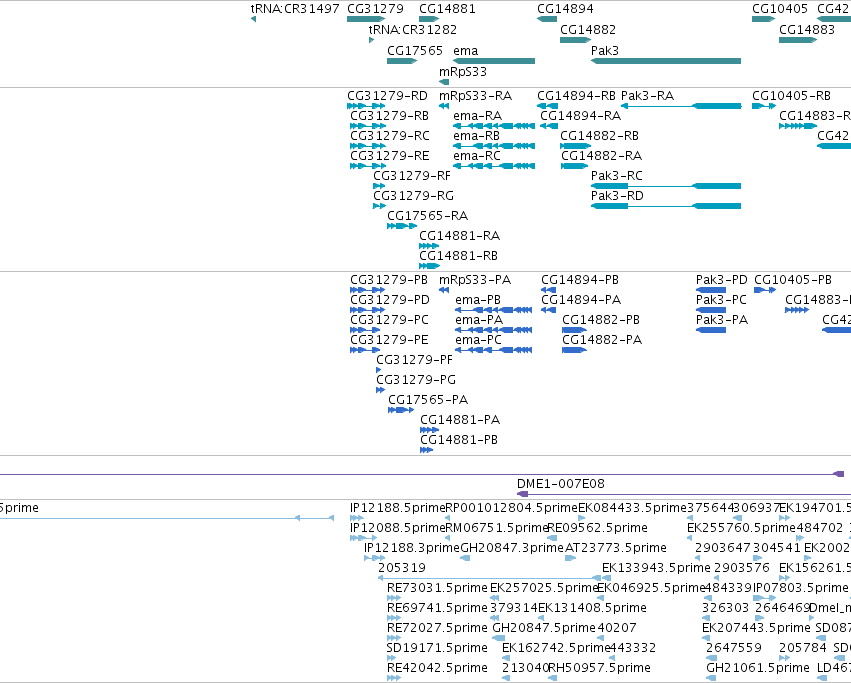This screenshot has width=851, height=683.
Task: Select transcript CG14881-RB
Action: click(429, 266)
